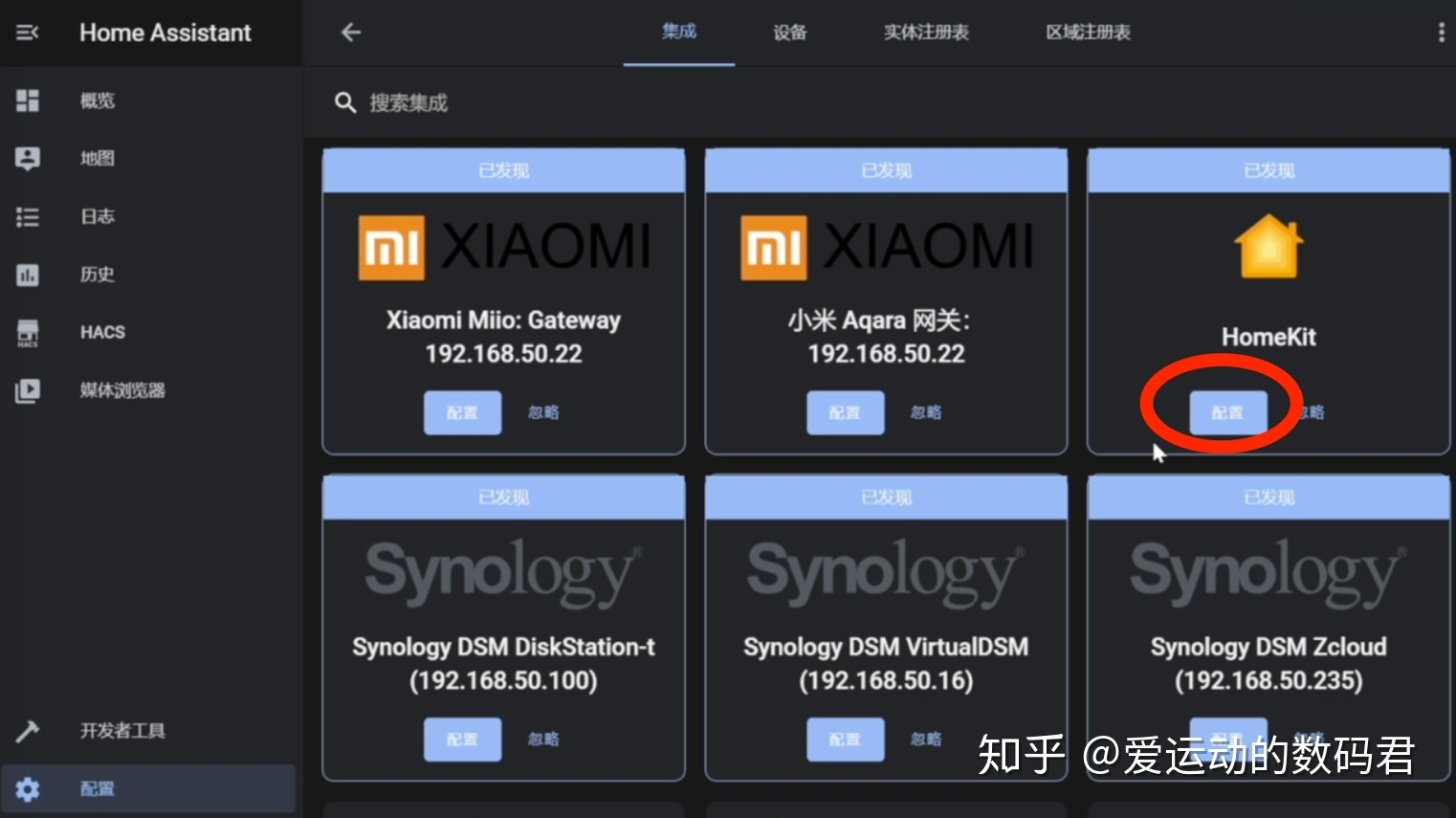Open the 媒体浏览器 media browser icon
The image size is (1456, 818).
pyautogui.click(x=28, y=390)
